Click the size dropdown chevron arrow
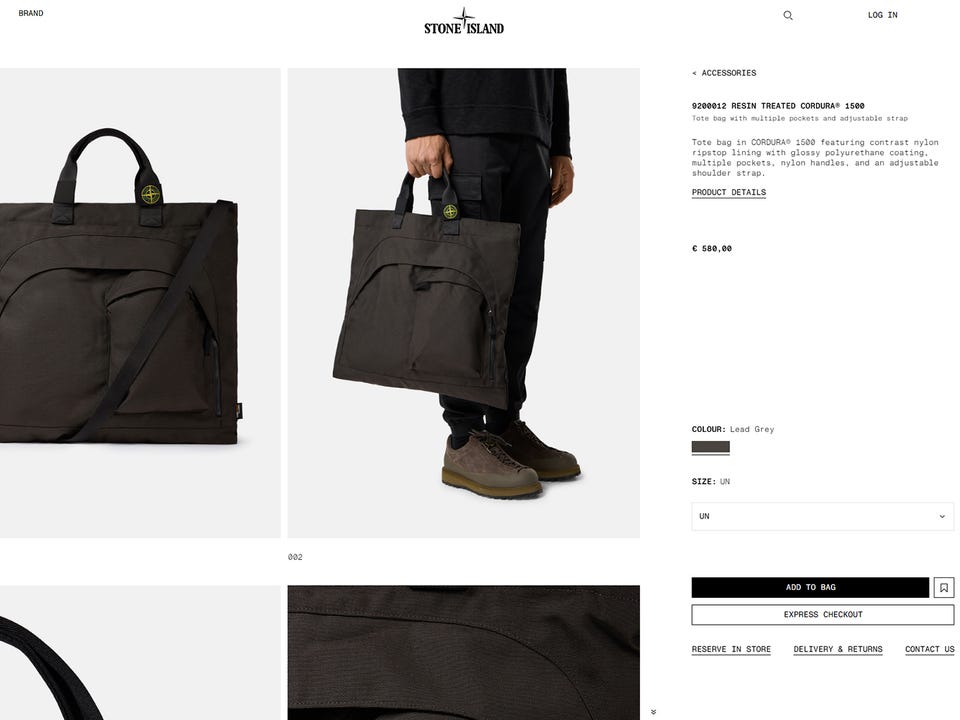This screenshot has height=720, width=960. pos(942,517)
